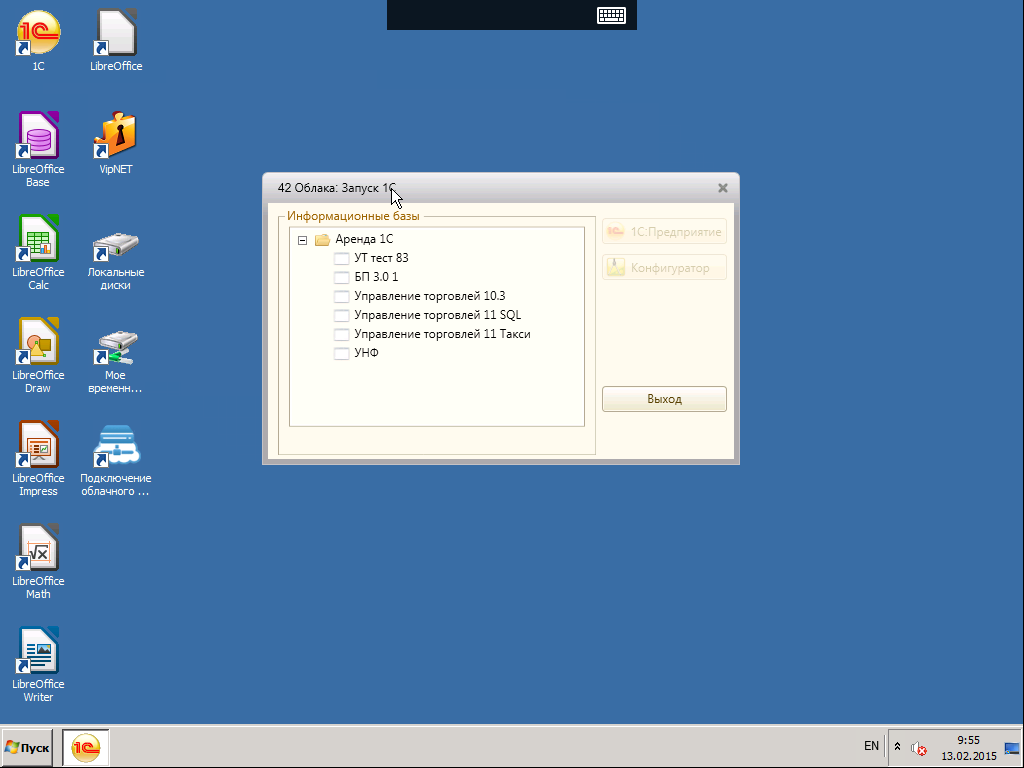Screen dimensions: 1024x768
Task: Tick Управление торговлей 10.3 checkbox
Action: coord(342,296)
